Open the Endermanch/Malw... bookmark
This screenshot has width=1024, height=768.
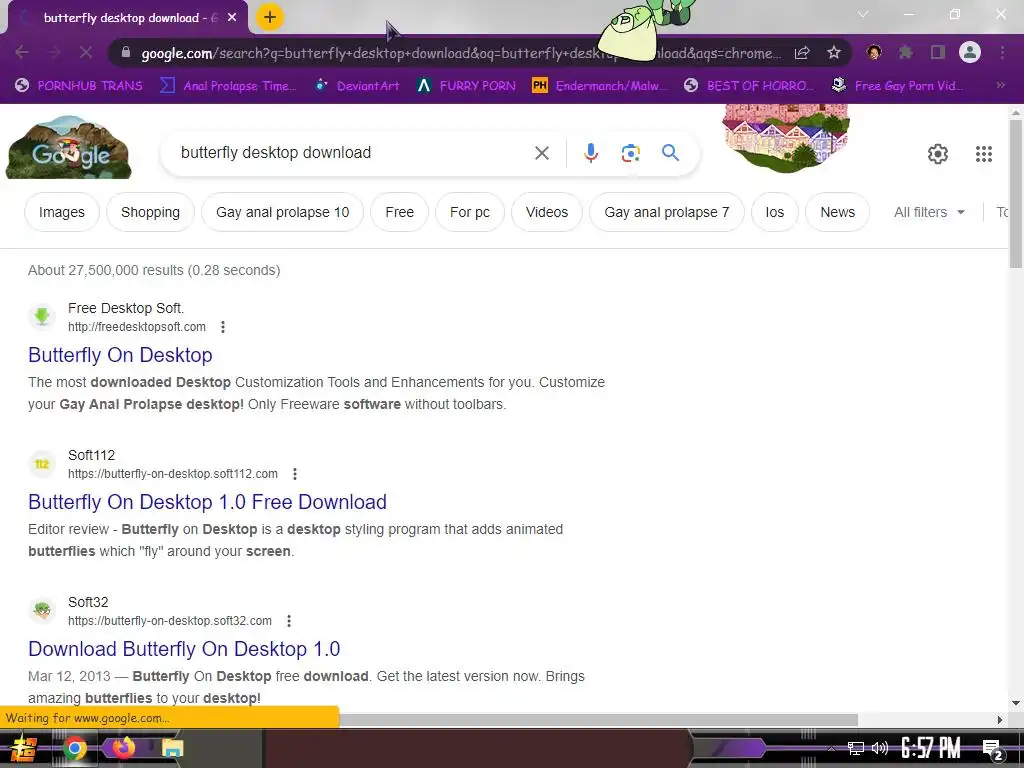(x=600, y=86)
